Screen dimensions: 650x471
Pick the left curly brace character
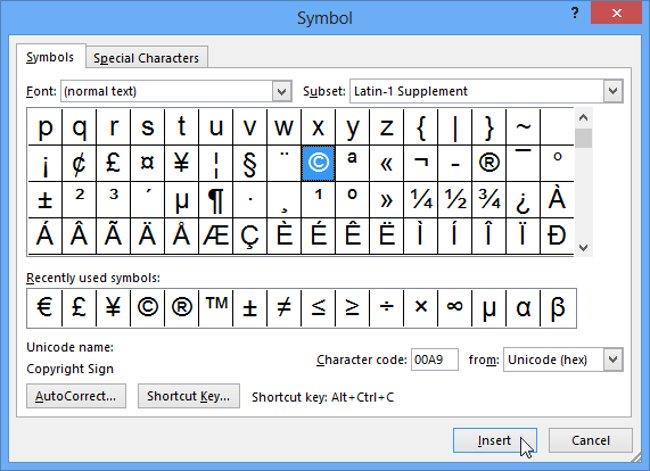coord(420,126)
